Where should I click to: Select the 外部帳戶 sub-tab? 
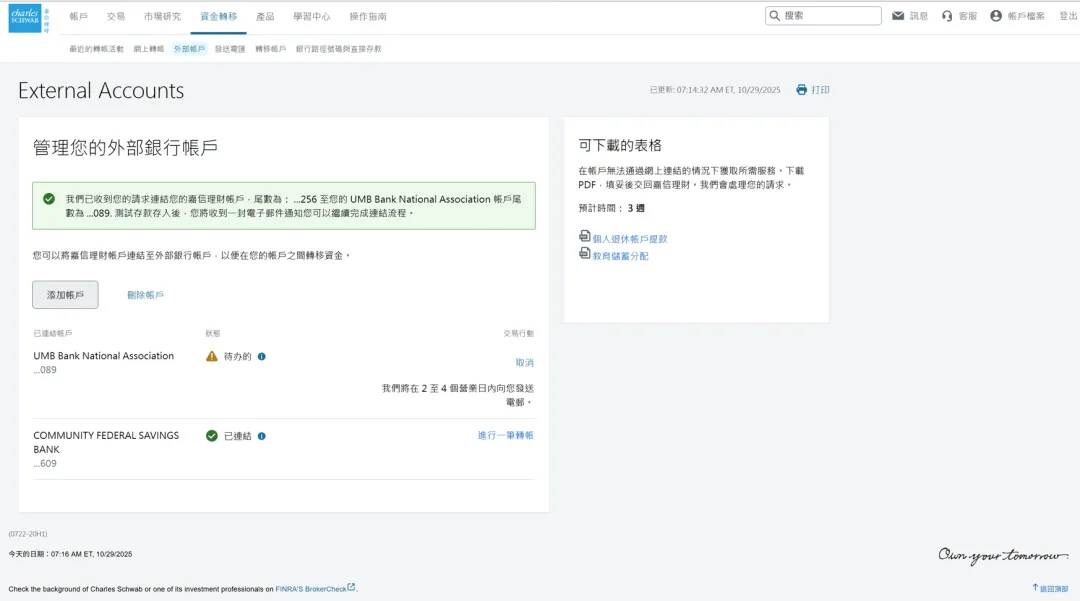tap(189, 49)
